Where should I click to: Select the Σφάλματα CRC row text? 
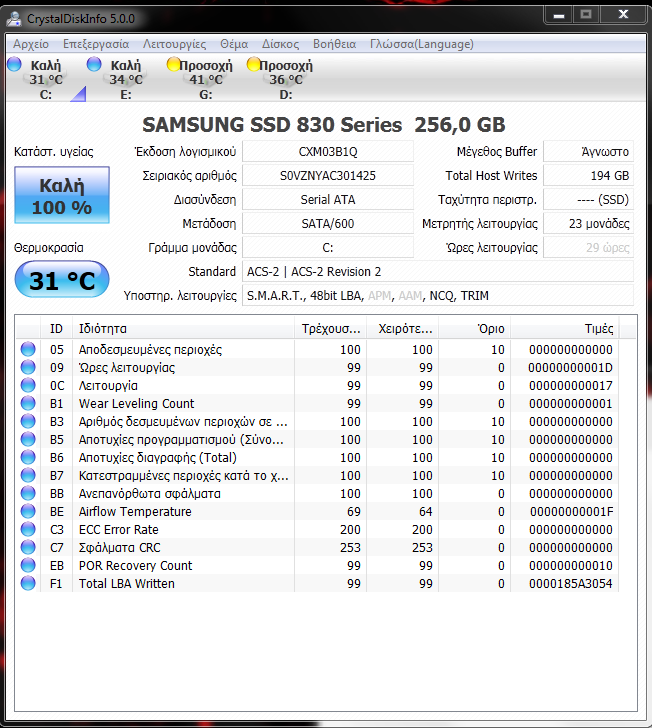click(x=120, y=547)
